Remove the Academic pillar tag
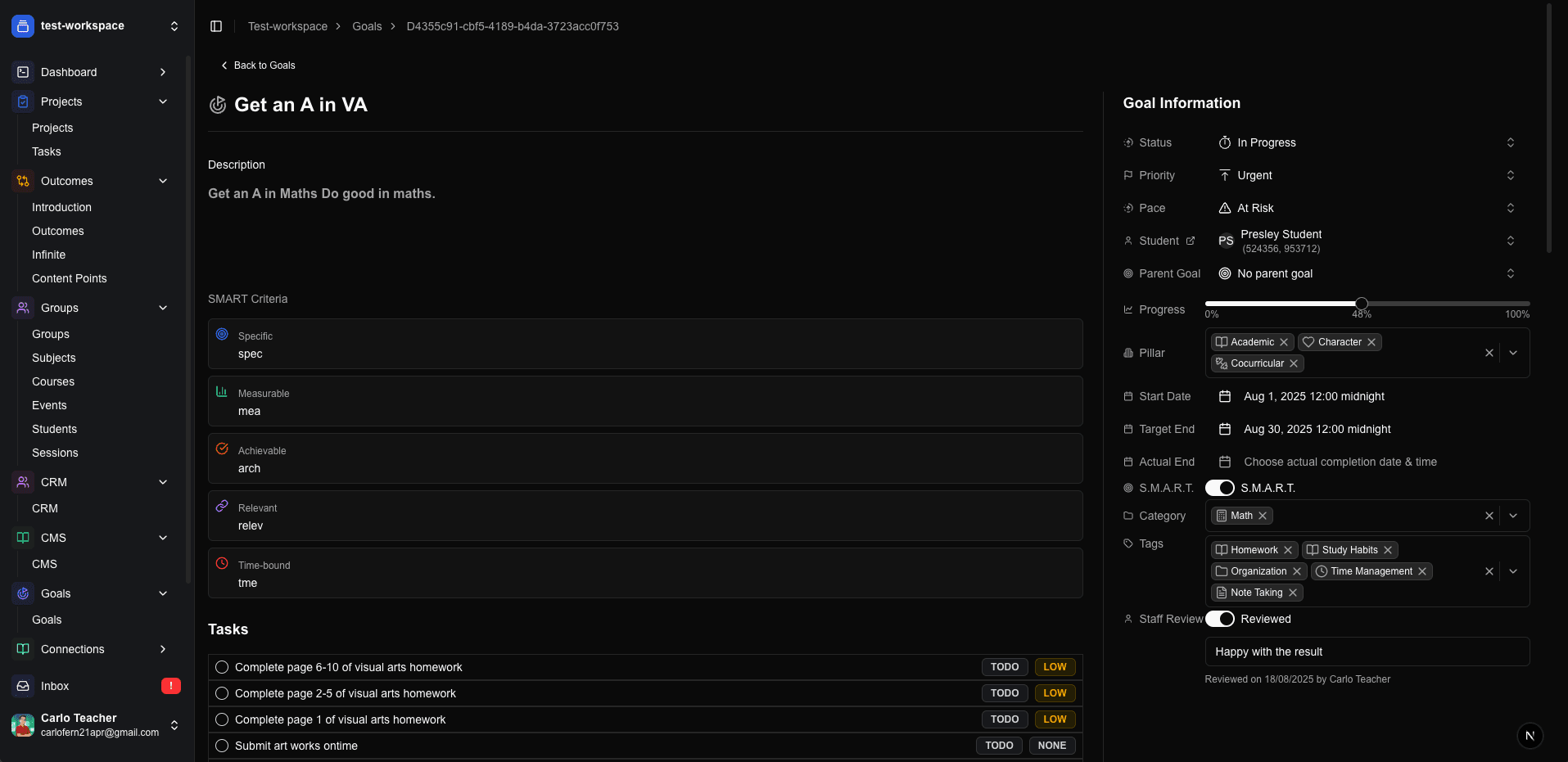The image size is (1568, 762). click(x=1284, y=342)
